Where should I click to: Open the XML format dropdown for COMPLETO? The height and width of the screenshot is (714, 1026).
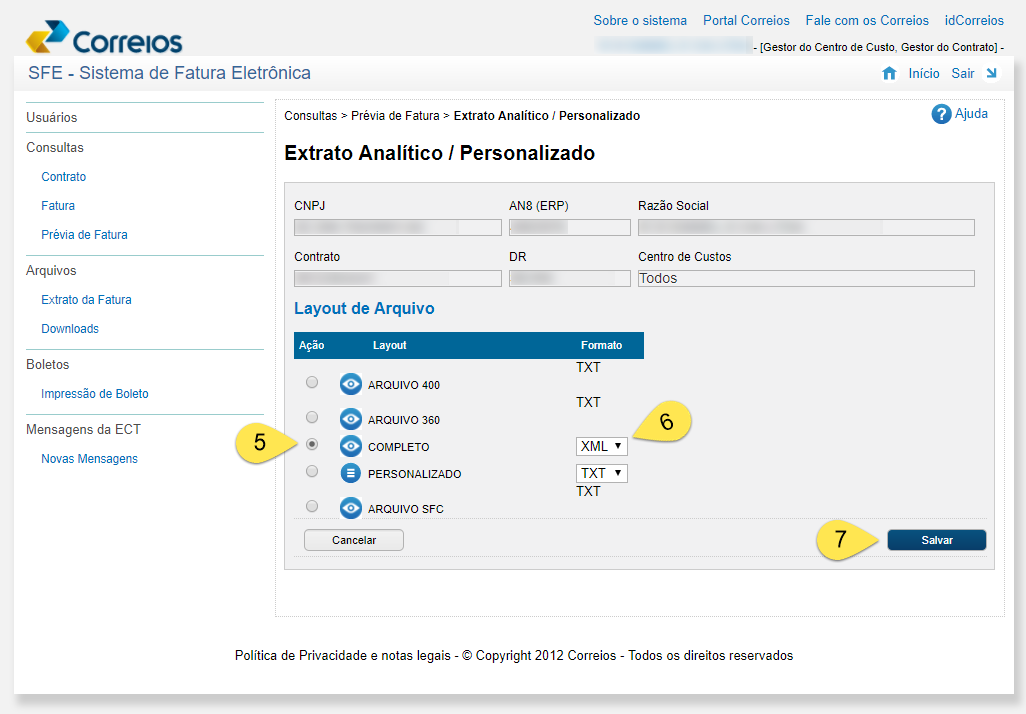click(x=601, y=446)
